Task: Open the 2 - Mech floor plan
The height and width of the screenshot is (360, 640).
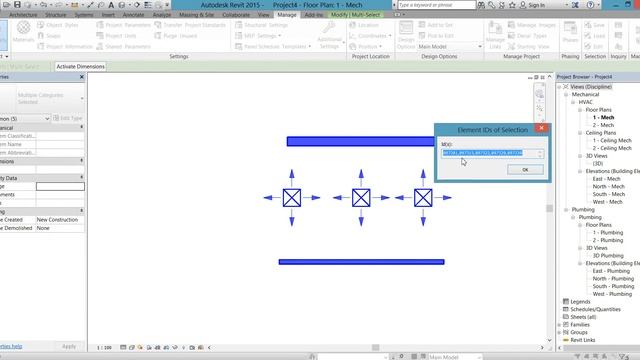Action: coord(603,125)
